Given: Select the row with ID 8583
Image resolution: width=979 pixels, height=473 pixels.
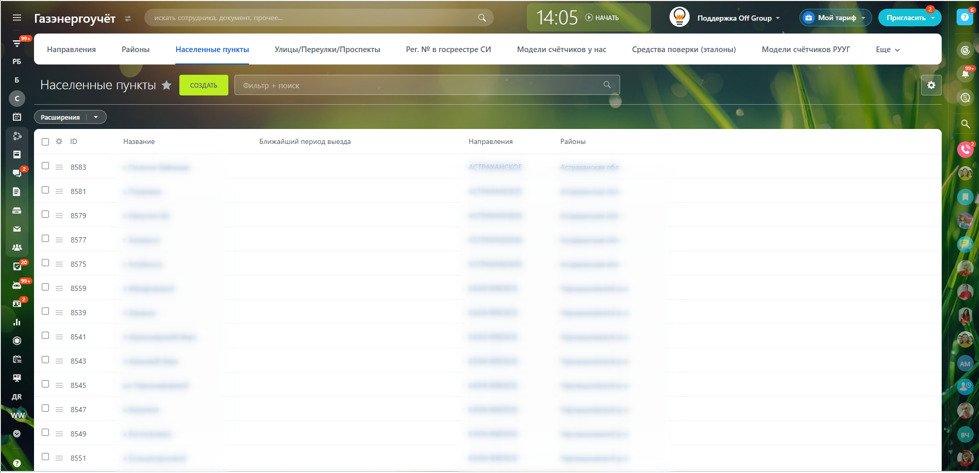Looking at the screenshot, I should pyautogui.click(x=45, y=166).
